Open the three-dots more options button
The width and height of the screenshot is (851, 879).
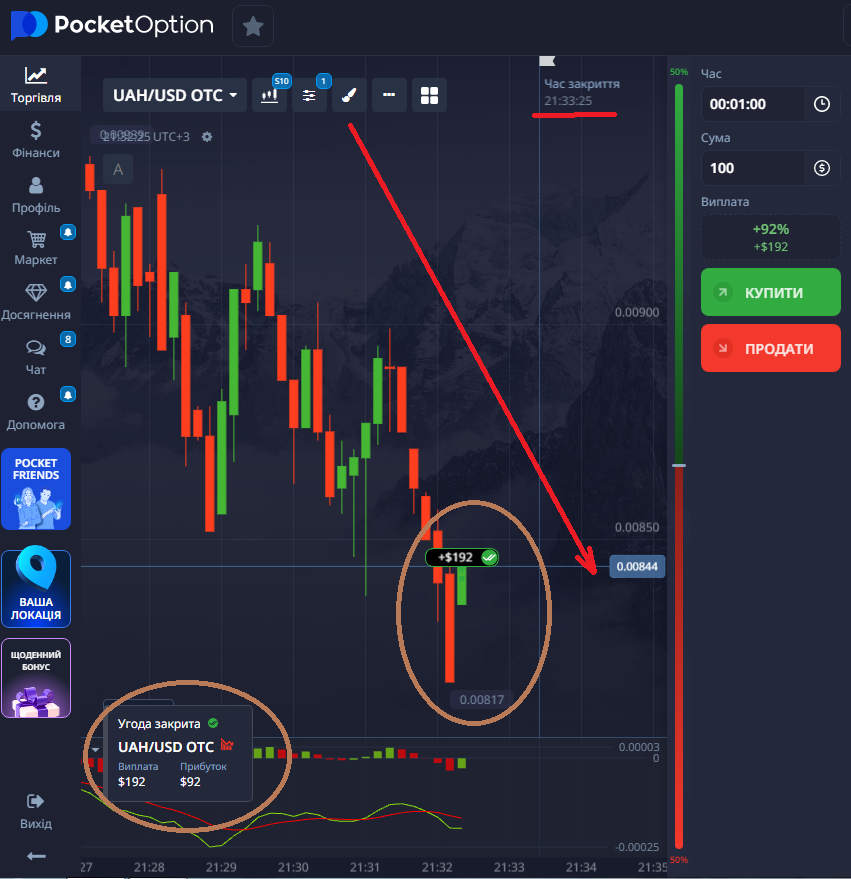[389, 95]
